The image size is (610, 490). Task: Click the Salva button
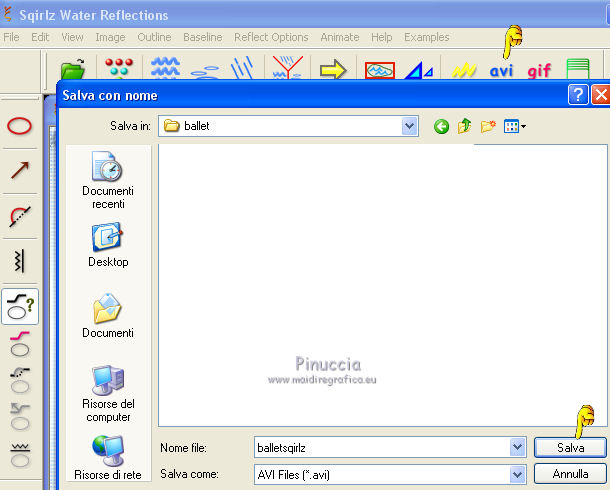[x=570, y=448]
